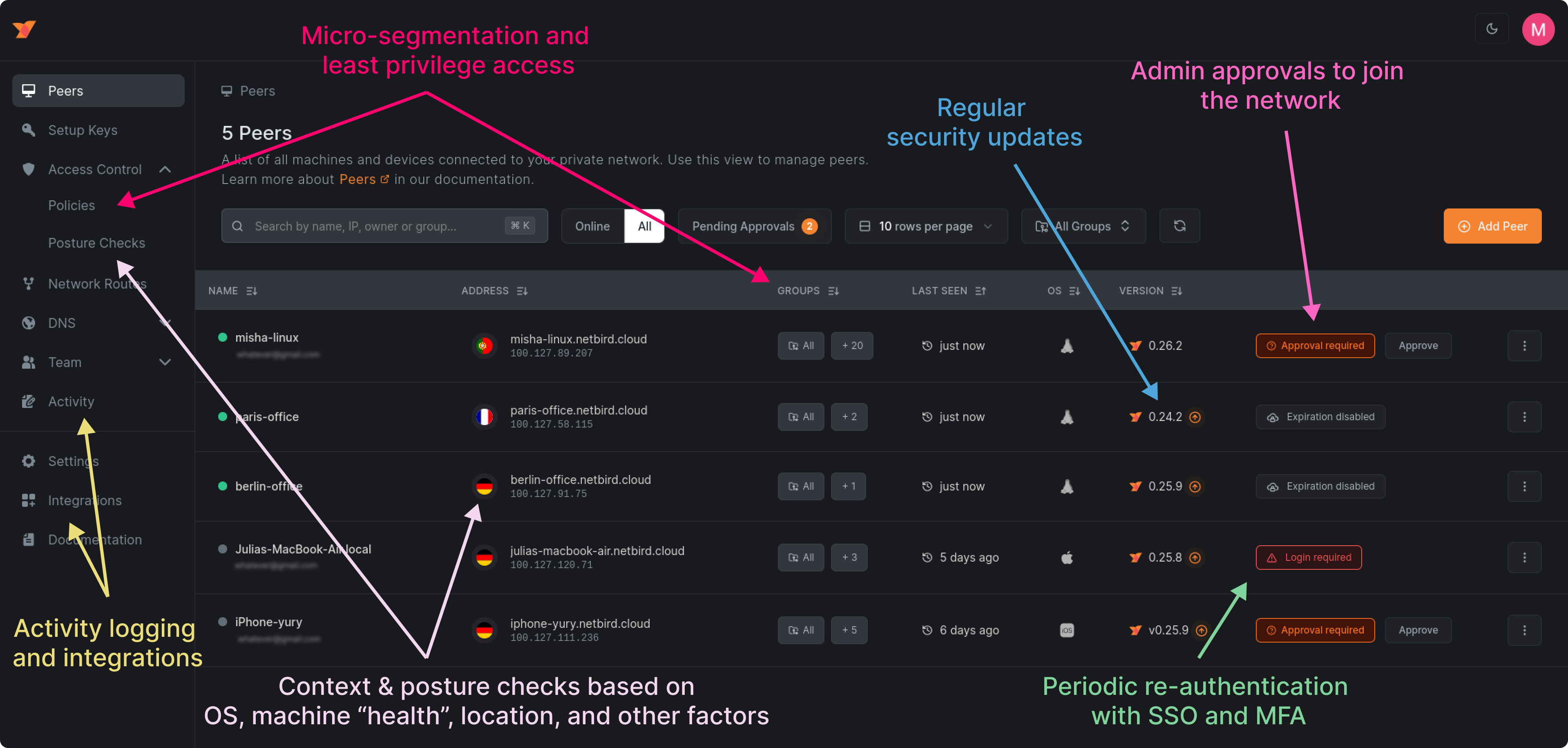Open the user avatar M menu
The height and width of the screenshot is (748, 1568).
(1538, 29)
